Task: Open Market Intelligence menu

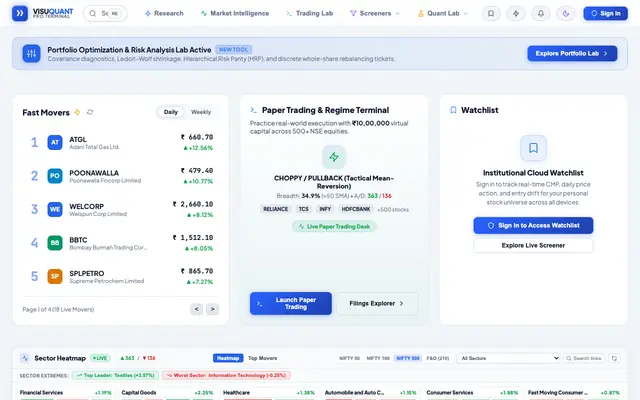Action: [x=235, y=13]
